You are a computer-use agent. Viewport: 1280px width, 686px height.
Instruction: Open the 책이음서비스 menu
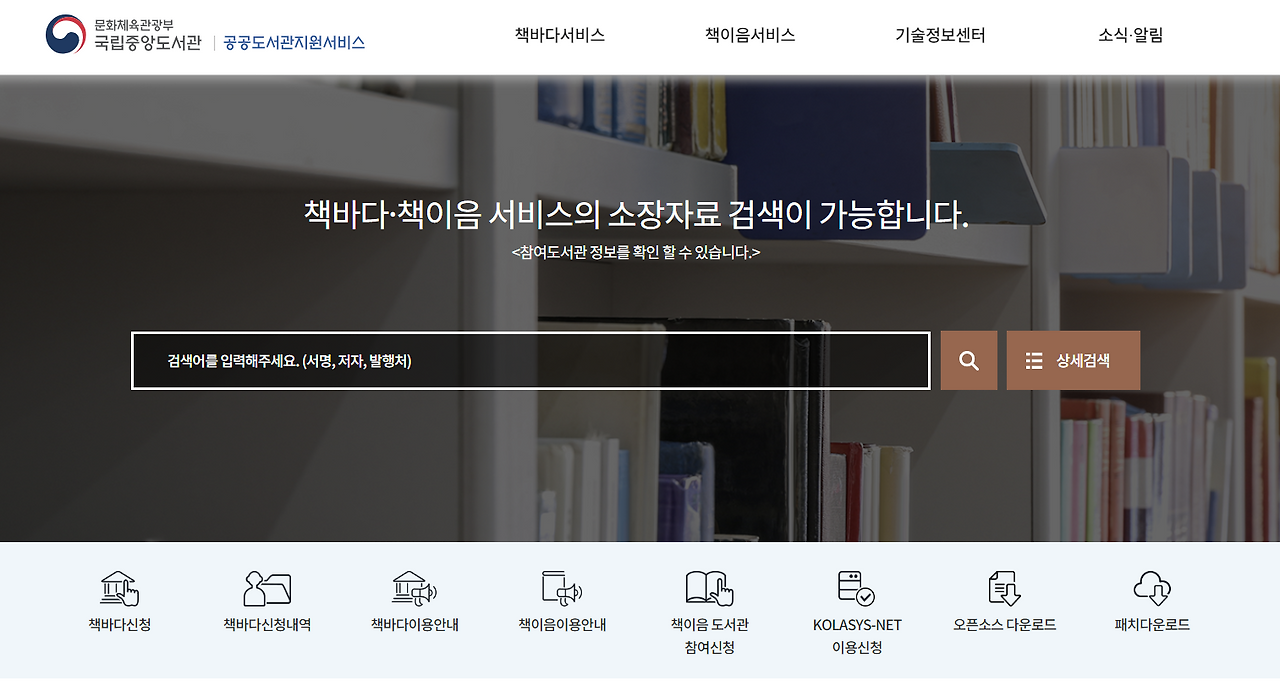click(x=750, y=36)
